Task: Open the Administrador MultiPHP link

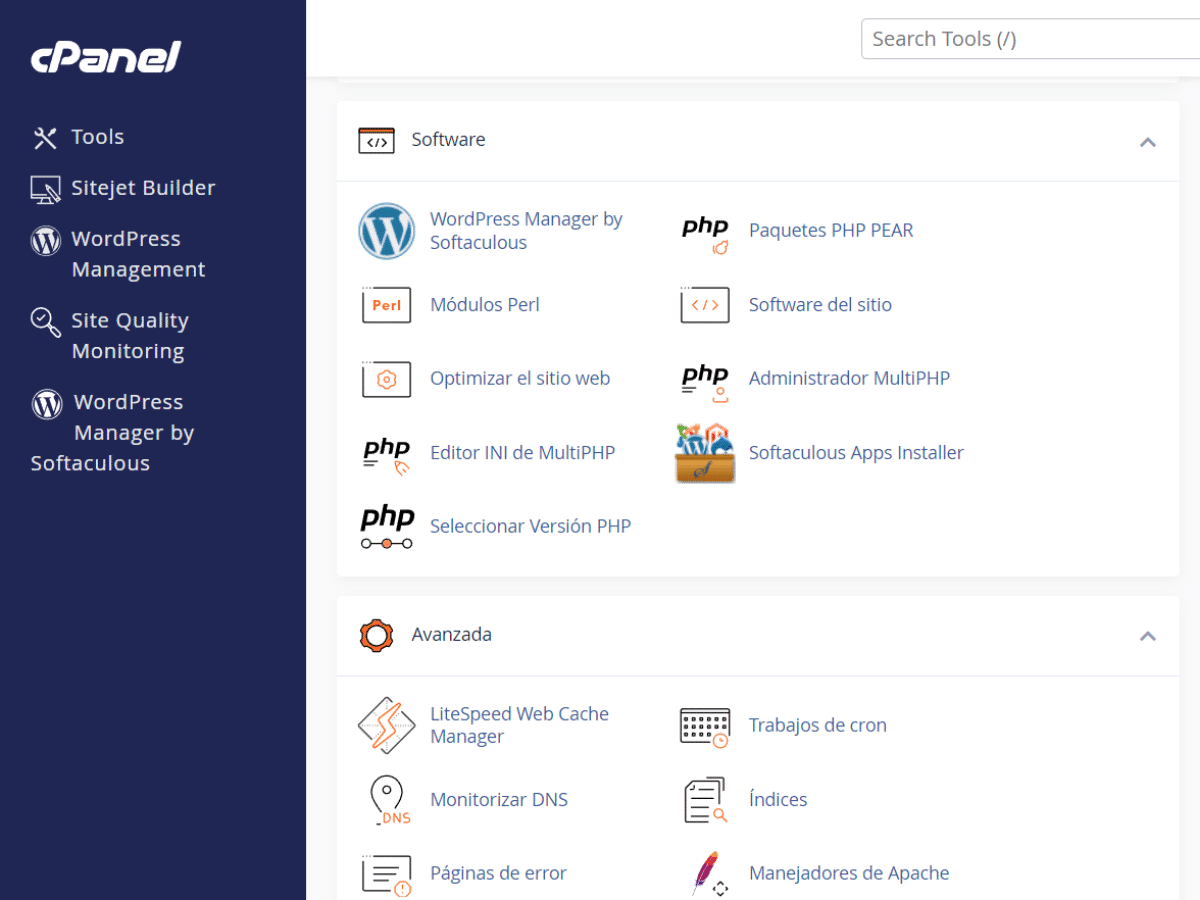Action: point(849,379)
